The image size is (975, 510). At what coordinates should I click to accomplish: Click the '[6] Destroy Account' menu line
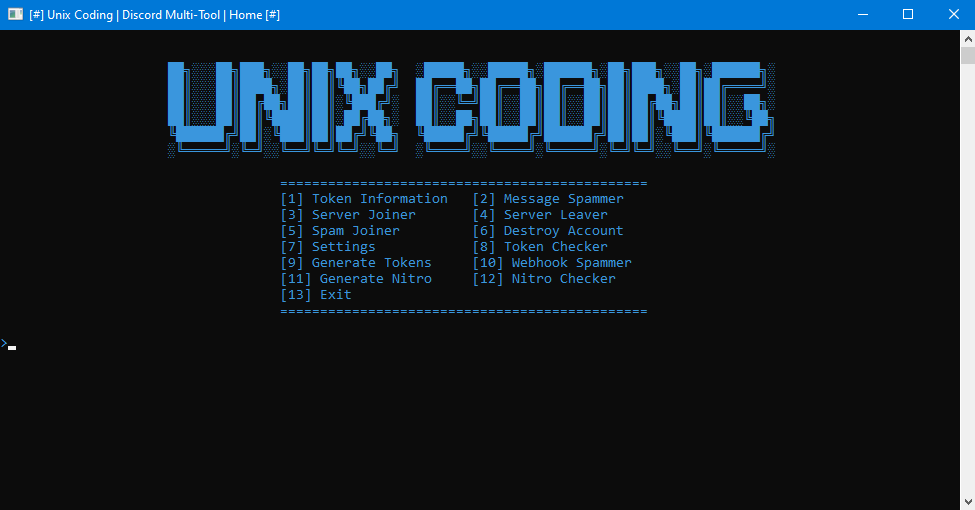tap(548, 231)
